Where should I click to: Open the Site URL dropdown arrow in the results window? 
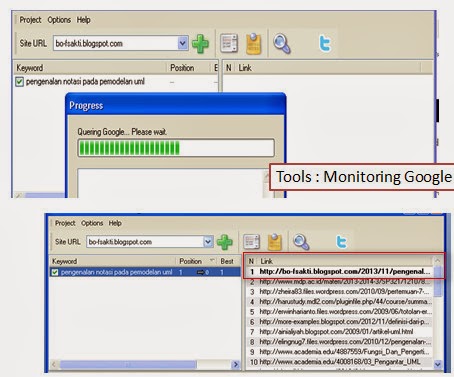click(208, 242)
